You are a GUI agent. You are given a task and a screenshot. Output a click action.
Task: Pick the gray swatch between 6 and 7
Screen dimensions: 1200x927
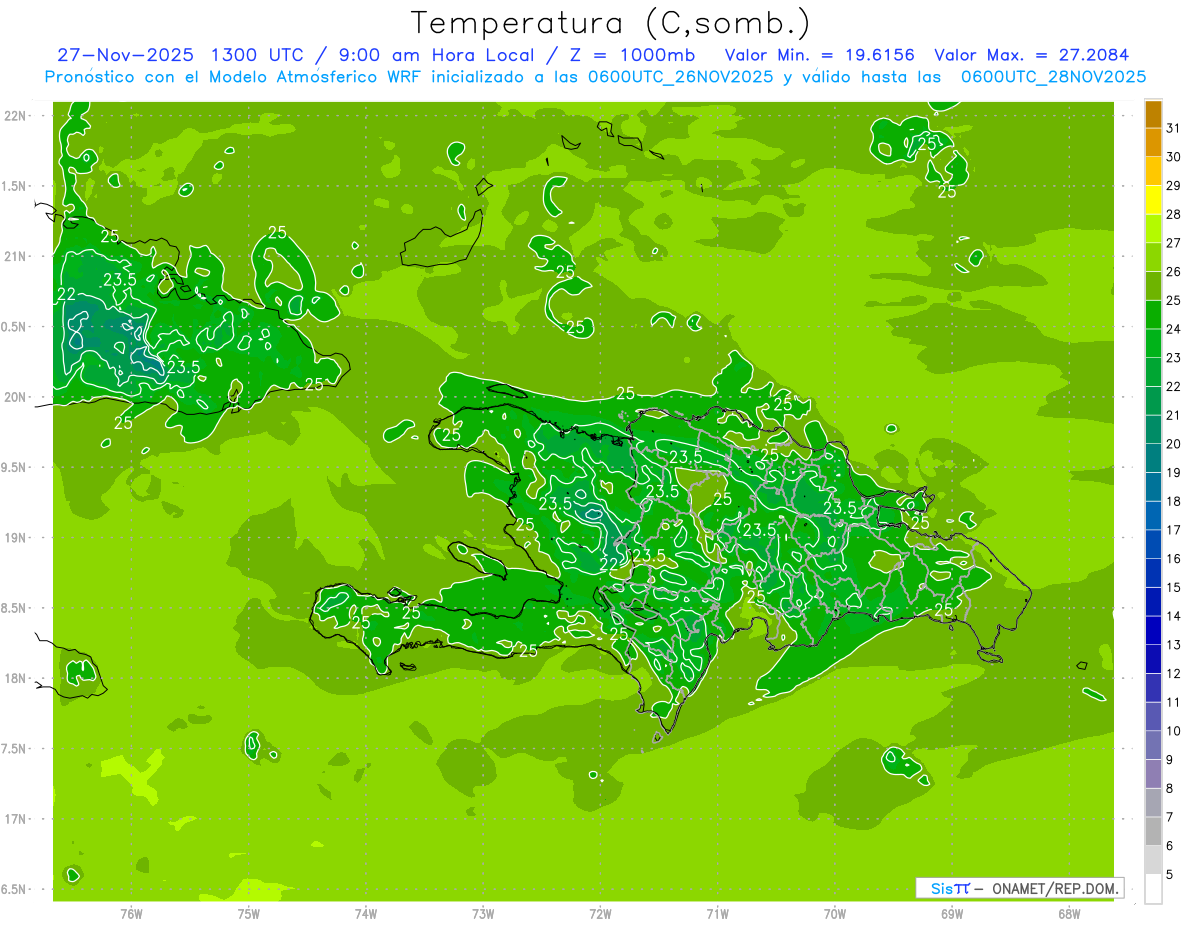coord(1153,831)
